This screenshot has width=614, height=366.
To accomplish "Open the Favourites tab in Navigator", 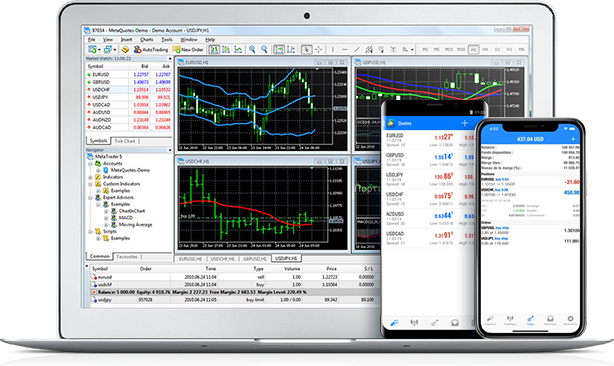I will pos(127,257).
